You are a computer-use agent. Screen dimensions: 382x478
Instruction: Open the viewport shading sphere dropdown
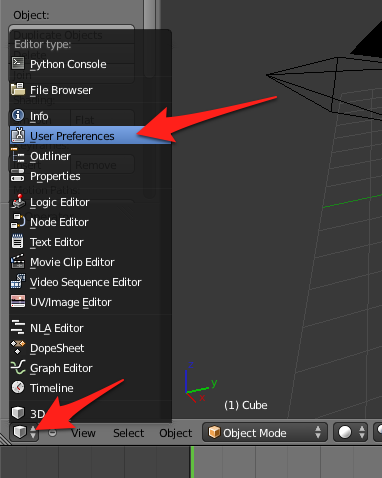(350, 432)
